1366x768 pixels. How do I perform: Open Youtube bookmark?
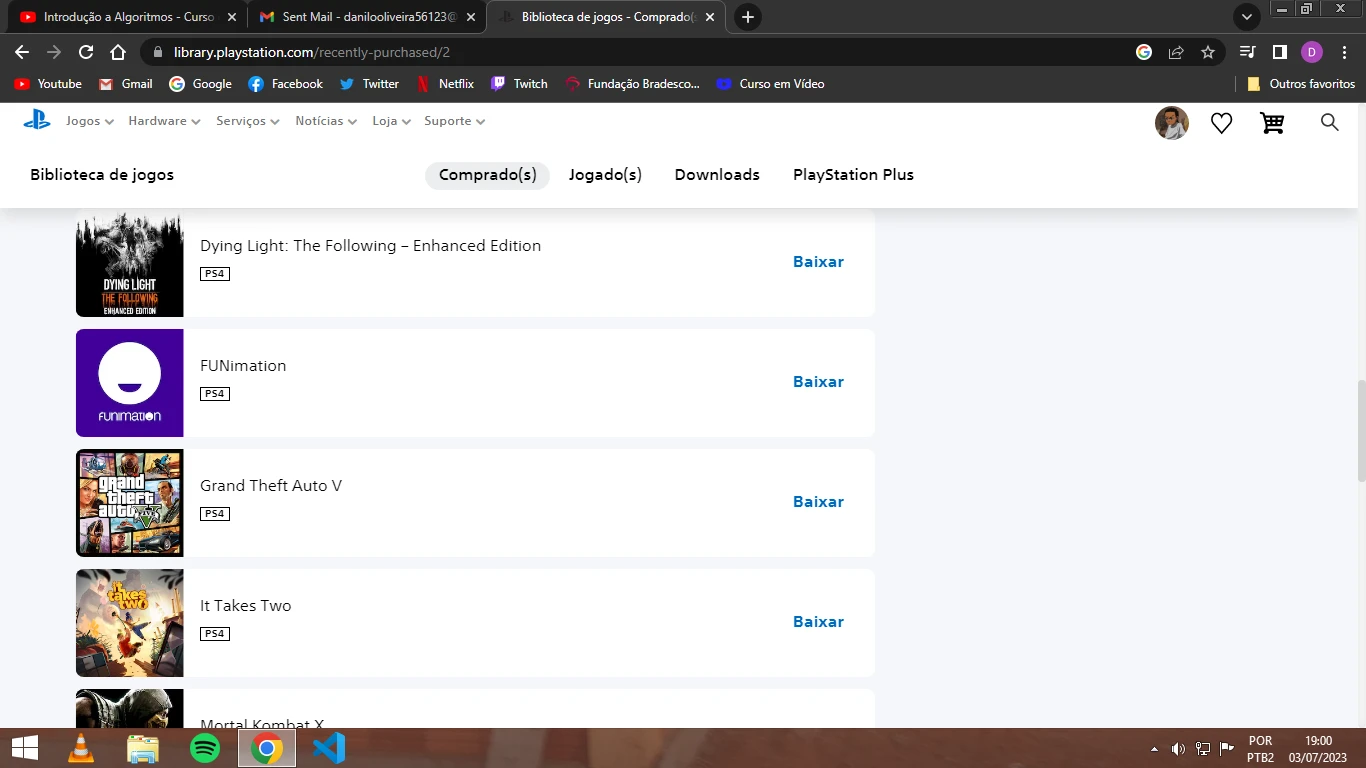48,84
